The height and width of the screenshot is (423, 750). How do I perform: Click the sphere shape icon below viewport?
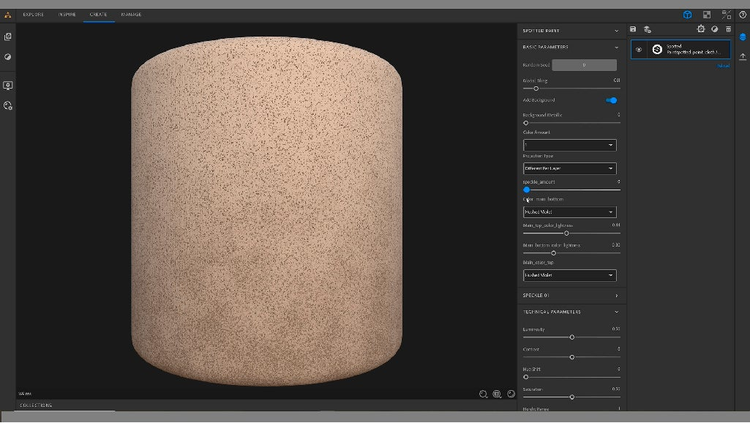pos(511,394)
